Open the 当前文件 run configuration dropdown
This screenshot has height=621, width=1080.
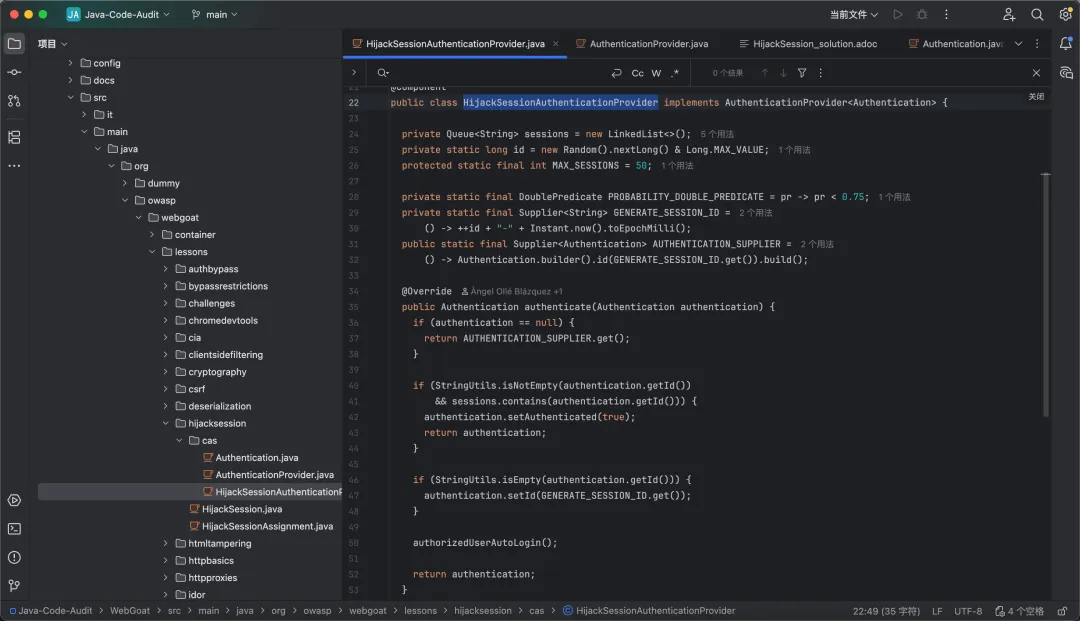853,14
